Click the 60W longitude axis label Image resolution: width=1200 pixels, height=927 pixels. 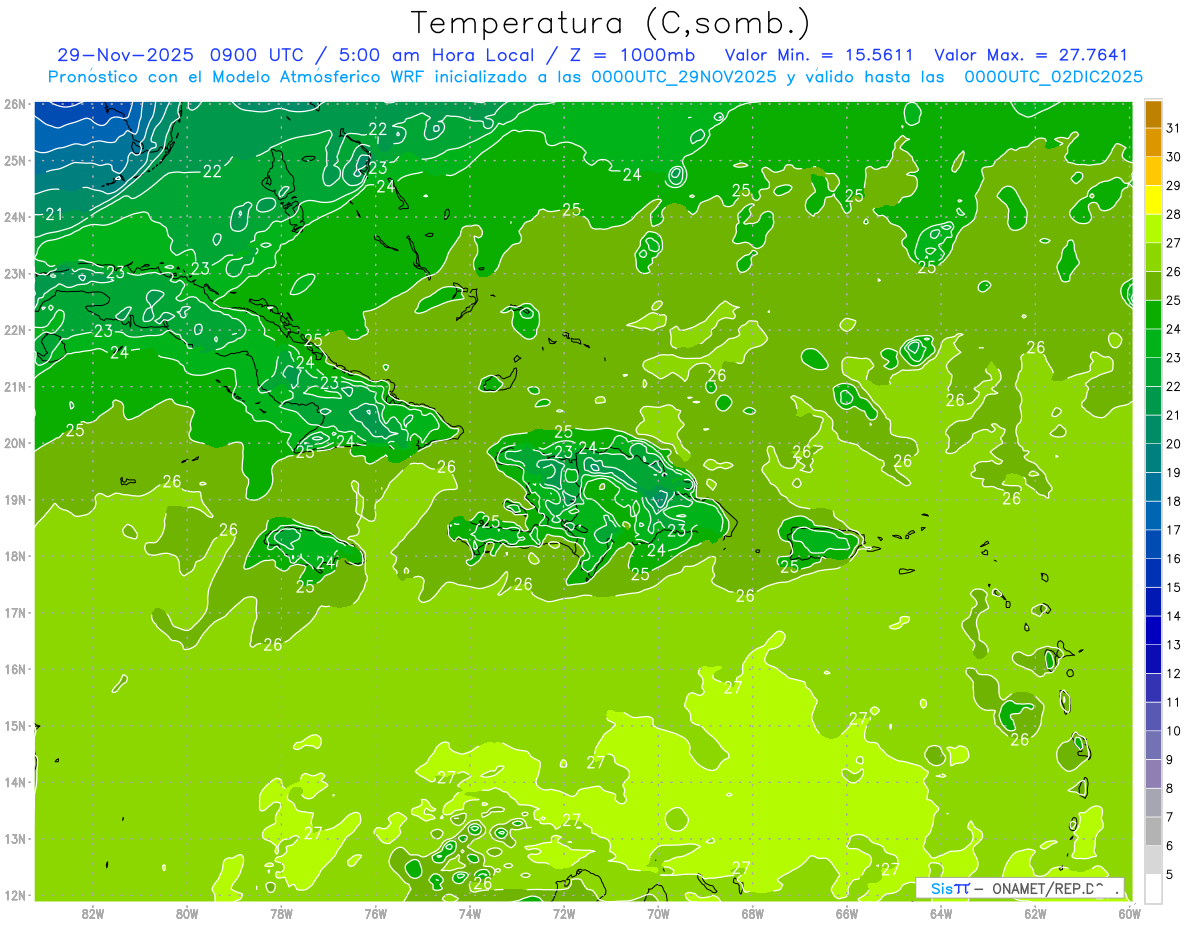point(1130,912)
